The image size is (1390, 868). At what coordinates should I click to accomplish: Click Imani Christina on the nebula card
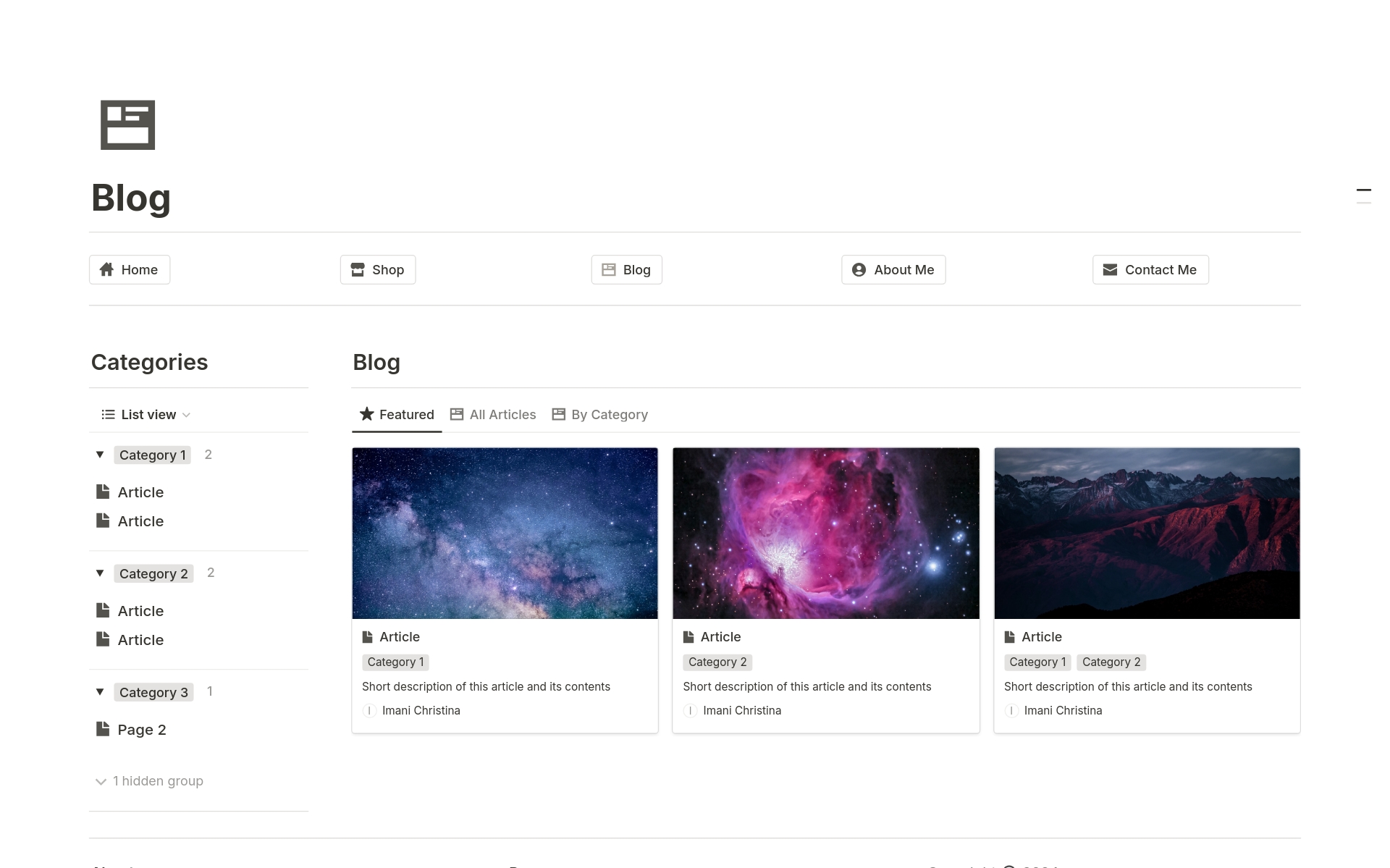[x=742, y=711]
